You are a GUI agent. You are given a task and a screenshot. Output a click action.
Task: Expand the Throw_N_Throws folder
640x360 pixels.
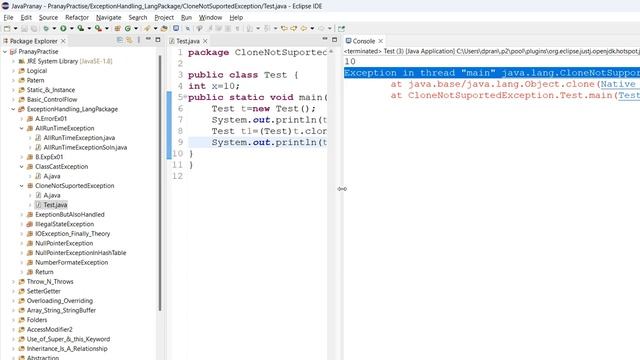tap(13, 282)
